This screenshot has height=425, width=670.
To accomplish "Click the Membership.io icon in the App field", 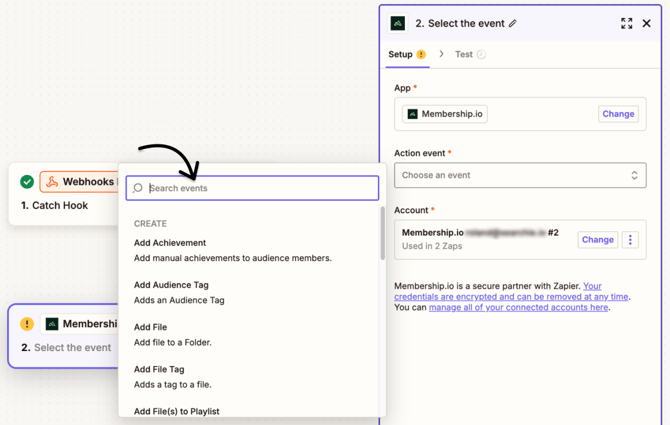I will pyautogui.click(x=412, y=114).
